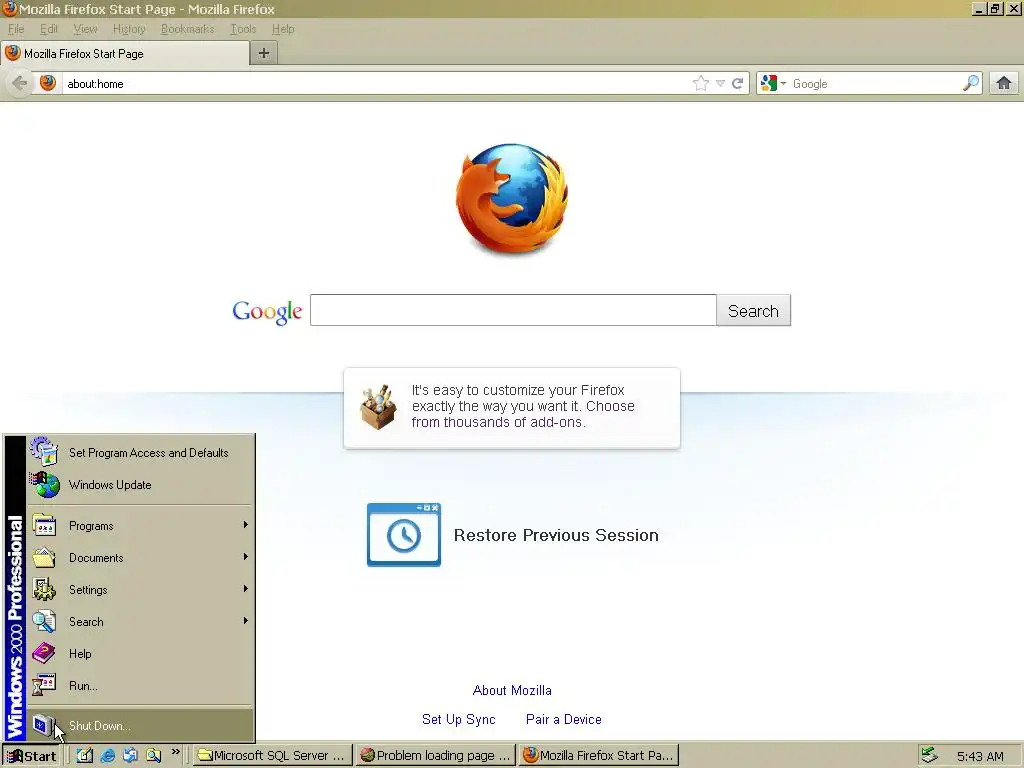
Task: Open Search in Start menu
Action: pyautogui.click(x=140, y=622)
